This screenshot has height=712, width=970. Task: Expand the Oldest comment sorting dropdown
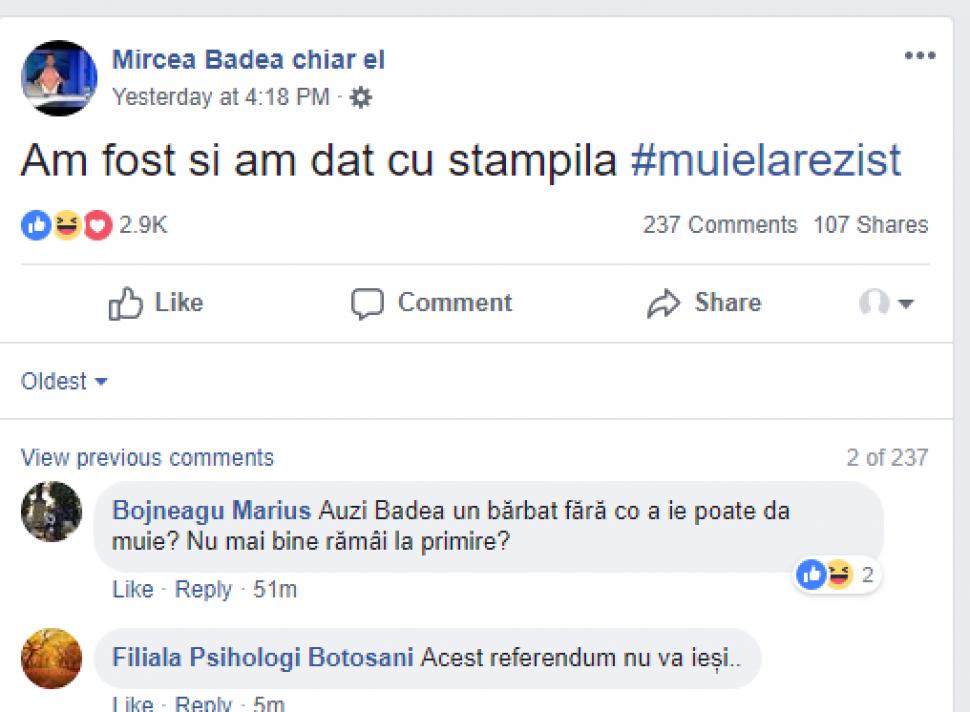[64, 381]
